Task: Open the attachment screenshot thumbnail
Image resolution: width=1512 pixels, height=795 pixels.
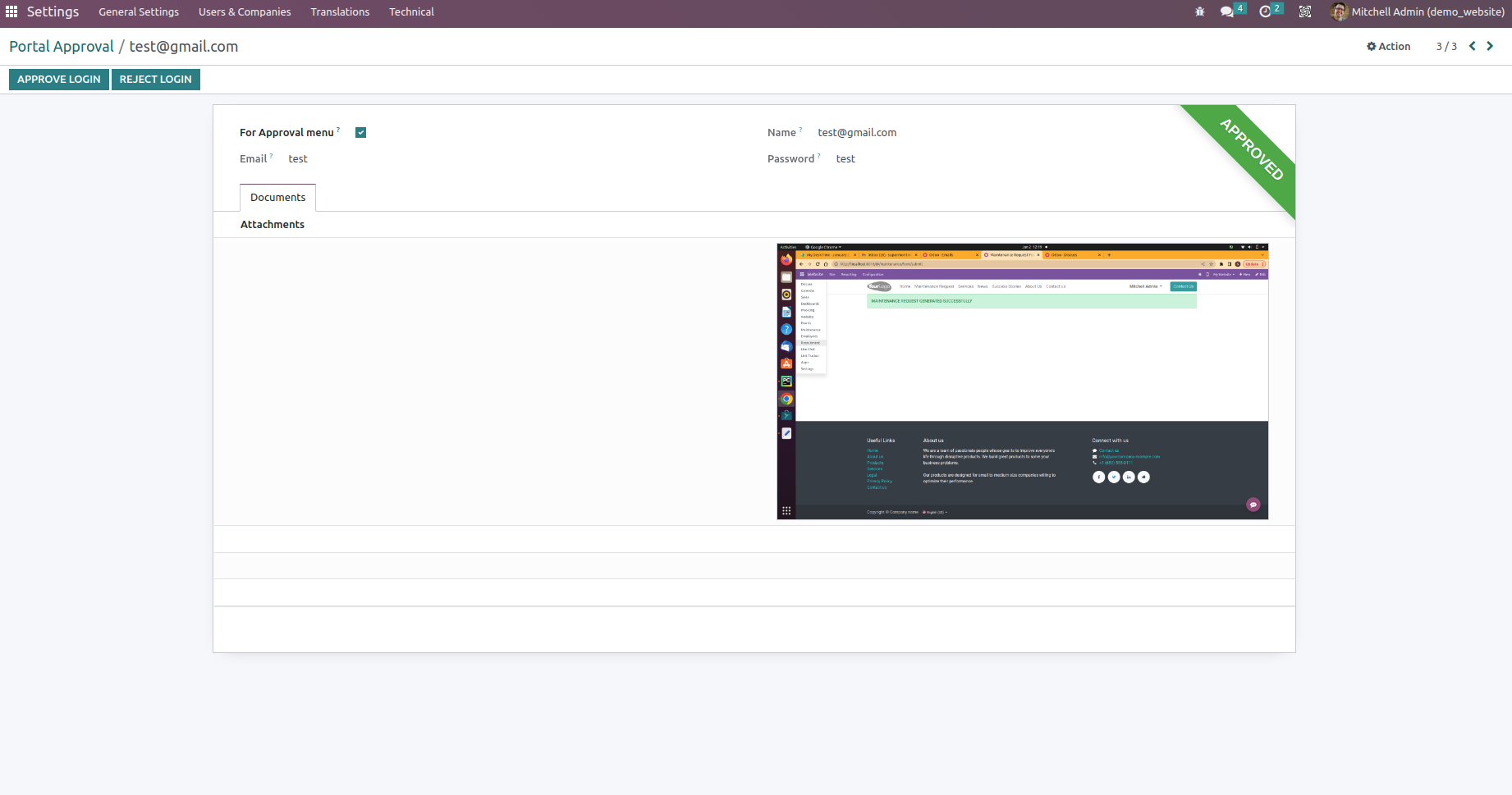Action: click(1023, 382)
